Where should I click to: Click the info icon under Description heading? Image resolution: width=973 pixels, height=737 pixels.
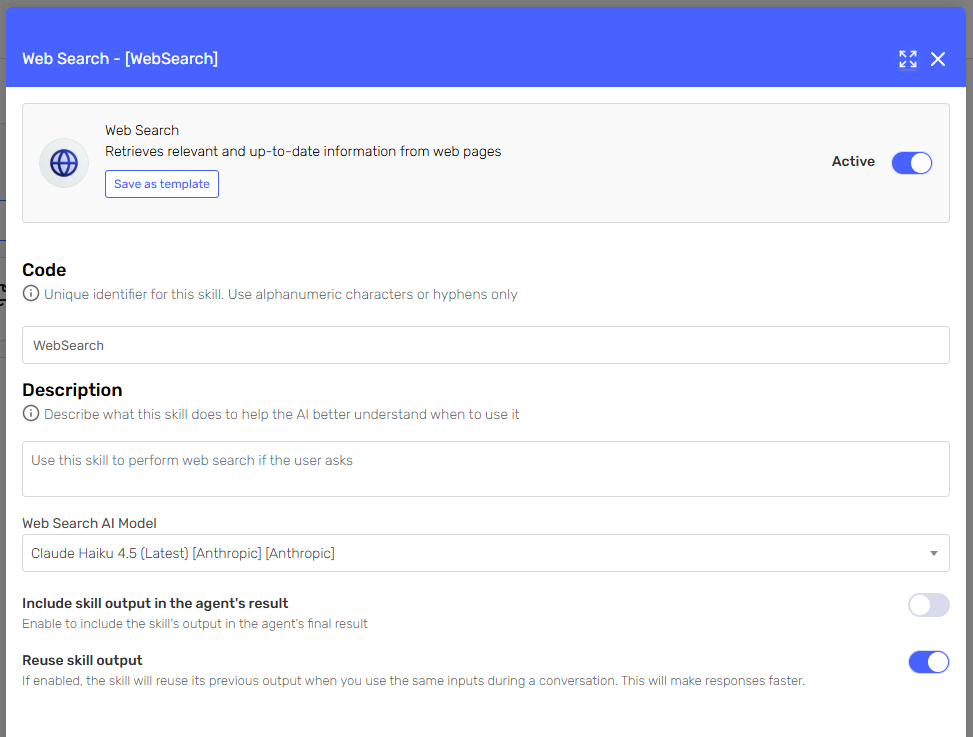point(31,414)
